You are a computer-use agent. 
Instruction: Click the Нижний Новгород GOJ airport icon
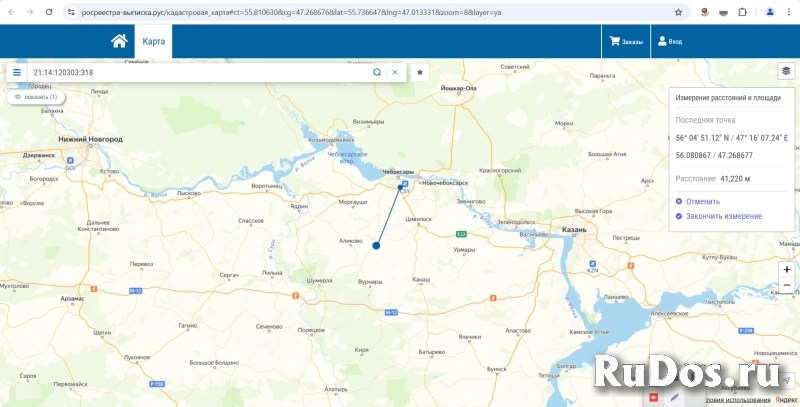pos(70,161)
